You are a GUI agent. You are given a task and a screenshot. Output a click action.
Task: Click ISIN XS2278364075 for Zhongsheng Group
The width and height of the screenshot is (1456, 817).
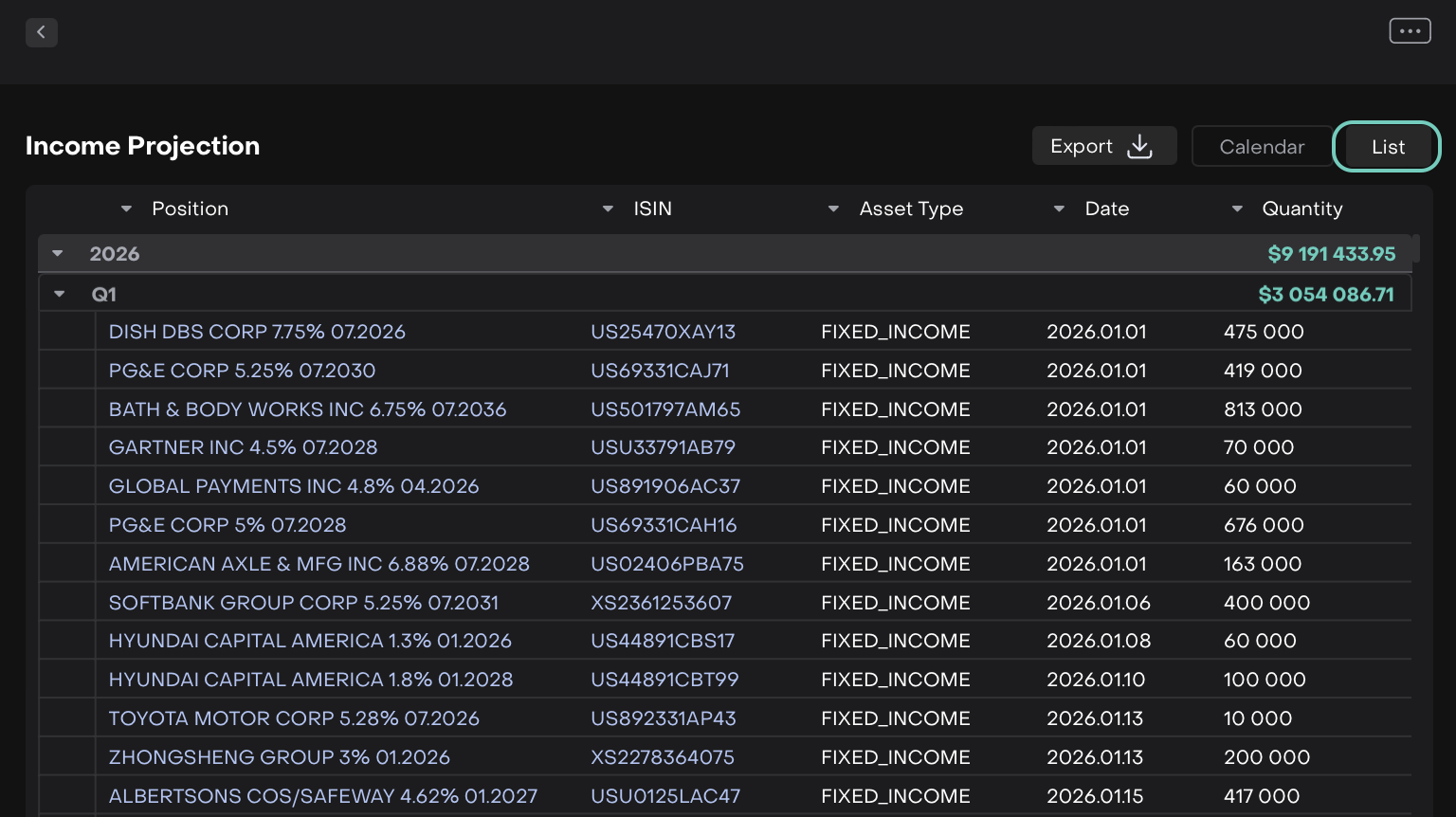click(x=662, y=757)
